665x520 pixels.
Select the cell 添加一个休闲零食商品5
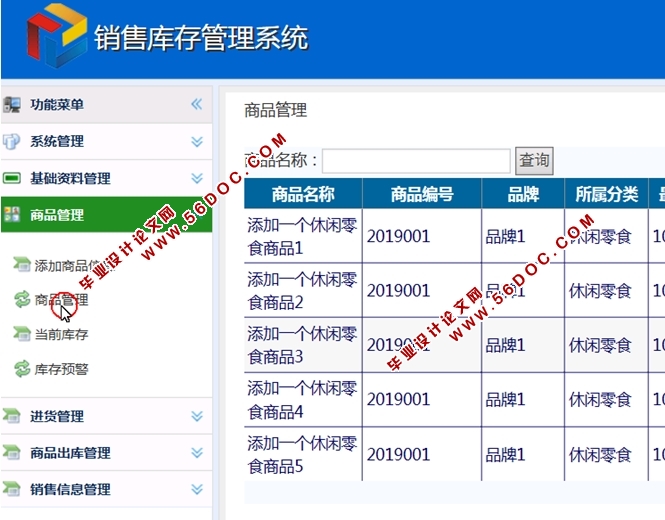point(302,455)
